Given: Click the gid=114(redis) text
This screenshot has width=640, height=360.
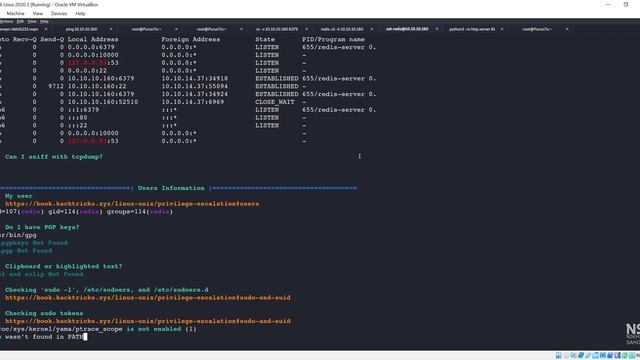Looking at the screenshot, I should [76, 212].
